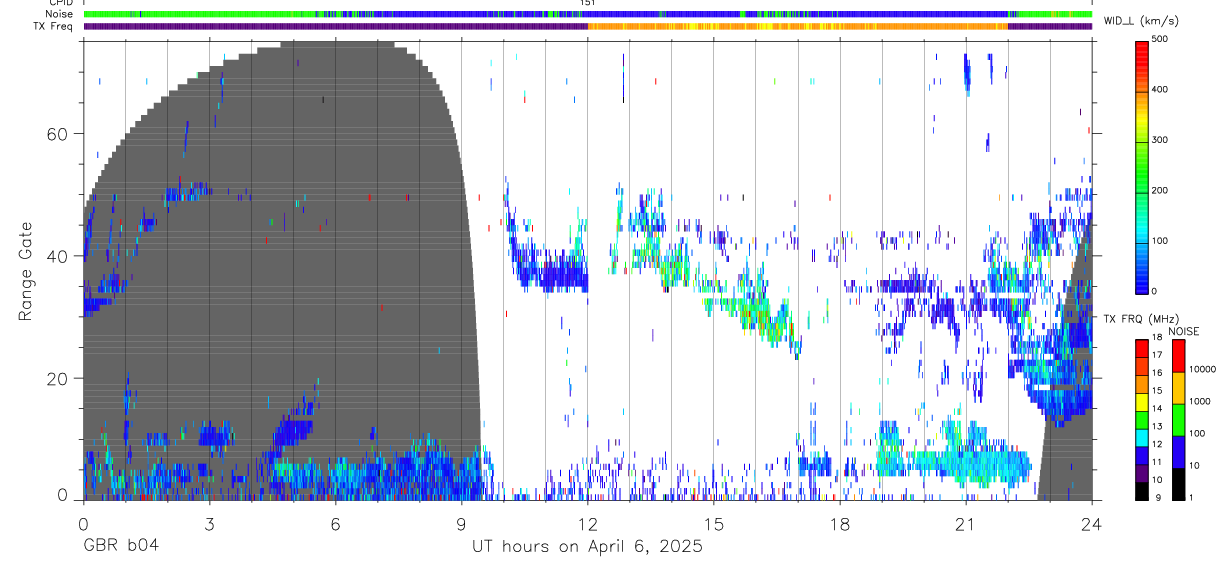This screenshot has width=1228, height=567.
Task: Click the TX FRQ (MHz) color scale
Action: pyautogui.click(x=1143, y=418)
